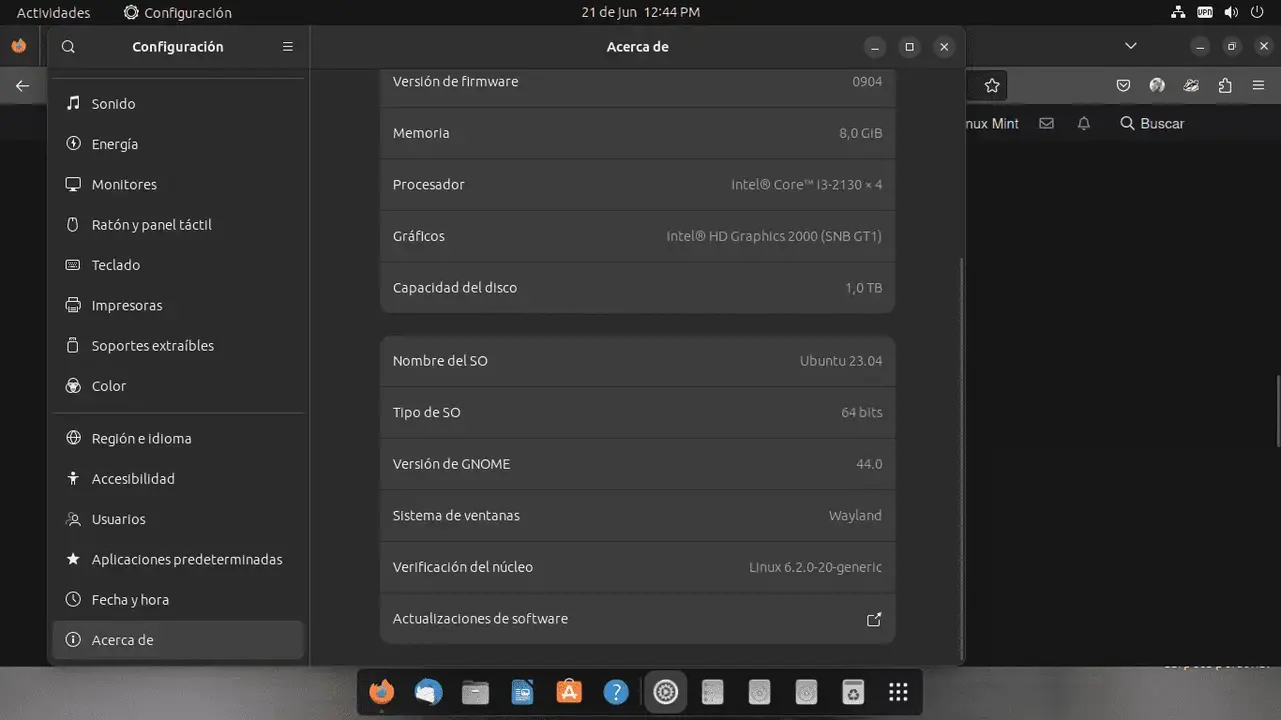Expand the Firefox list all tabs chevron

[1131, 46]
